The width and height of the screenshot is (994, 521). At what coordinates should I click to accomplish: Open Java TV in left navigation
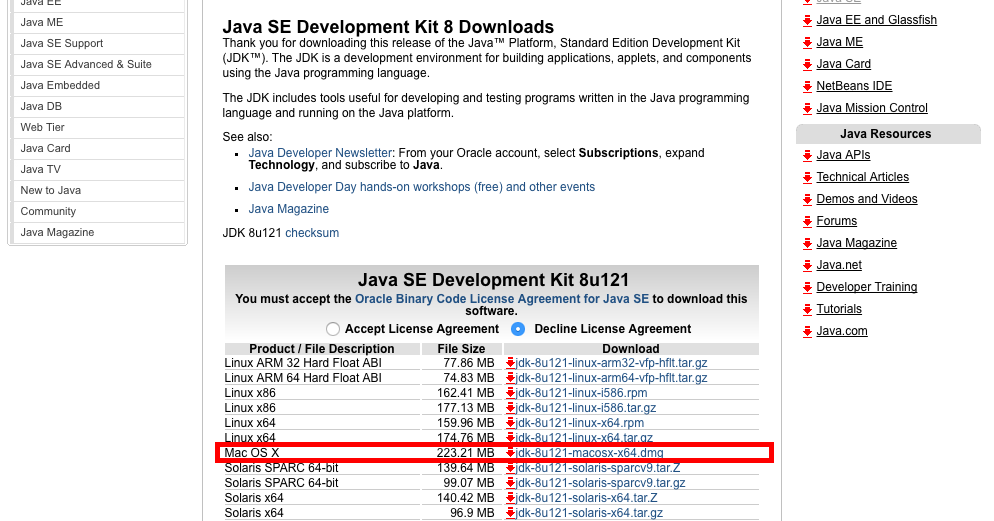98,169
